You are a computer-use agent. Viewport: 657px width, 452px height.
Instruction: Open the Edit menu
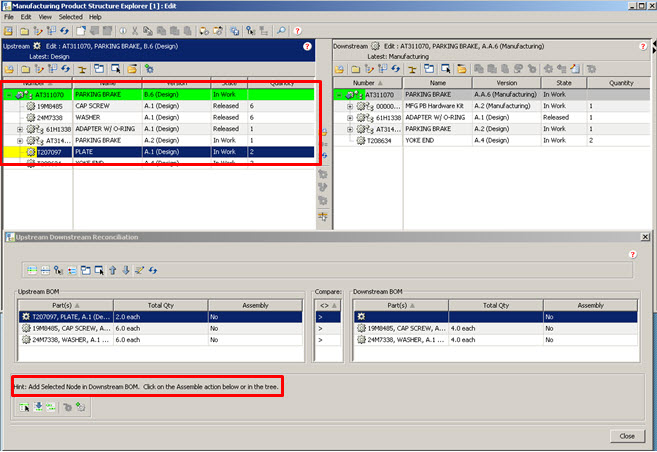tap(26, 17)
